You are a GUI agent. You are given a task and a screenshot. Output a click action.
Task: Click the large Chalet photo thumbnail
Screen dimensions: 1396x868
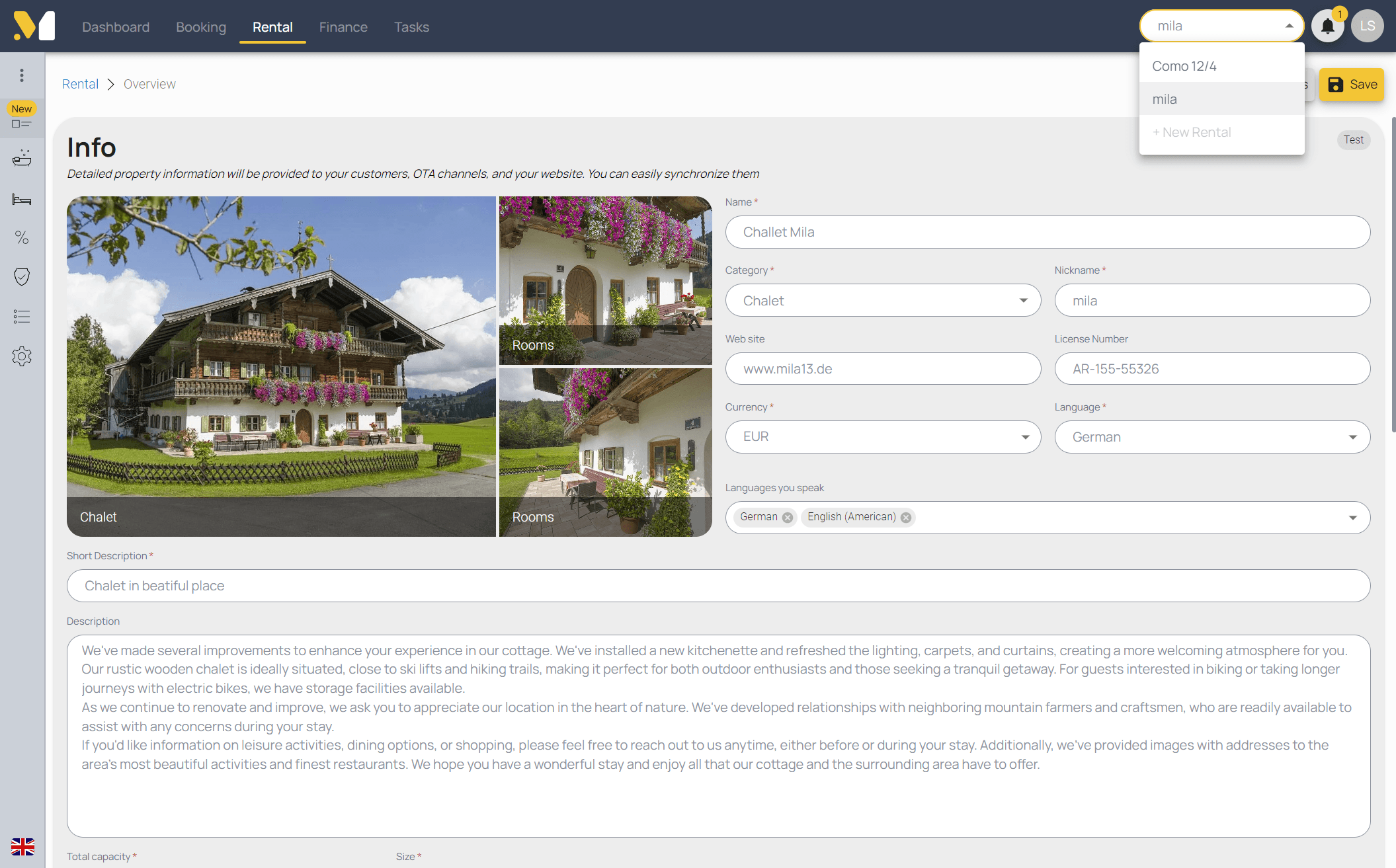tap(281, 366)
